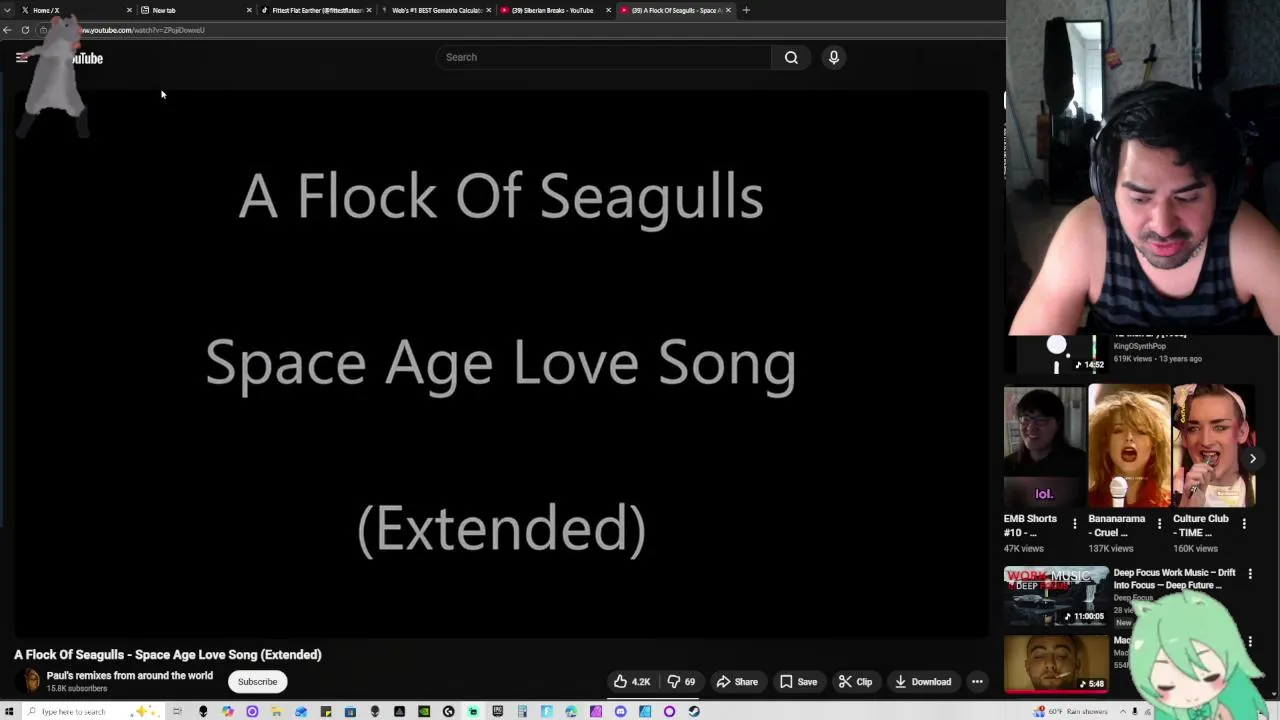Open Bananarama Cruel short thumbnail
The width and height of the screenshot is (1280, 720).
1128,447
